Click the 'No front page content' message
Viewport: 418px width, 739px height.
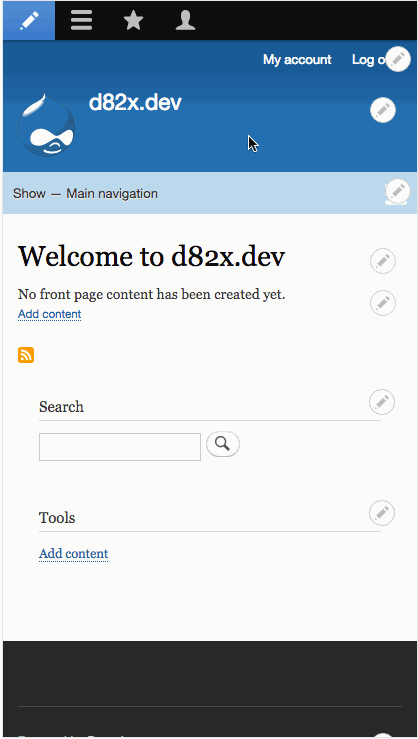coord(152,295)
